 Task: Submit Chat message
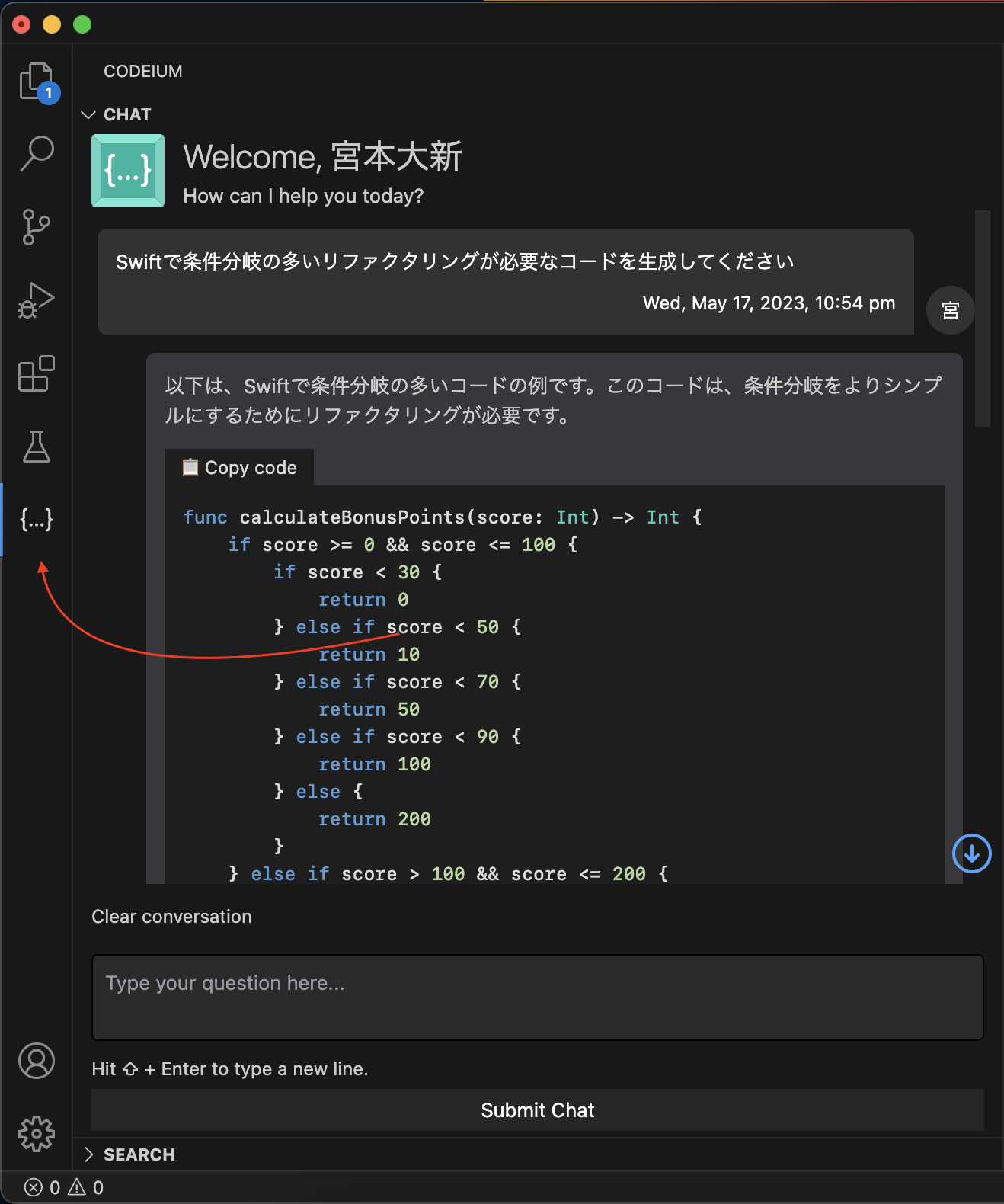[x=538, y=1110]
